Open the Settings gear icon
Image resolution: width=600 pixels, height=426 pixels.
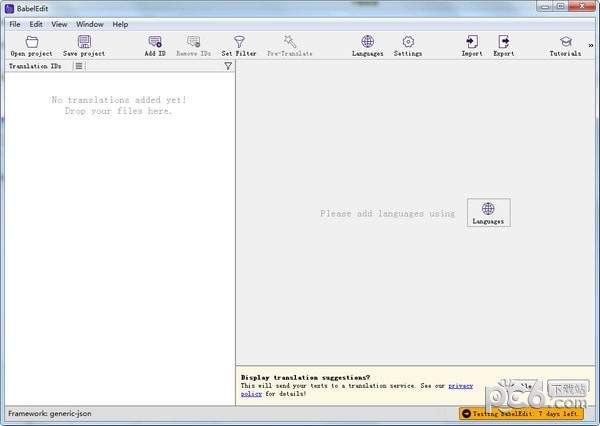[408, 42]
